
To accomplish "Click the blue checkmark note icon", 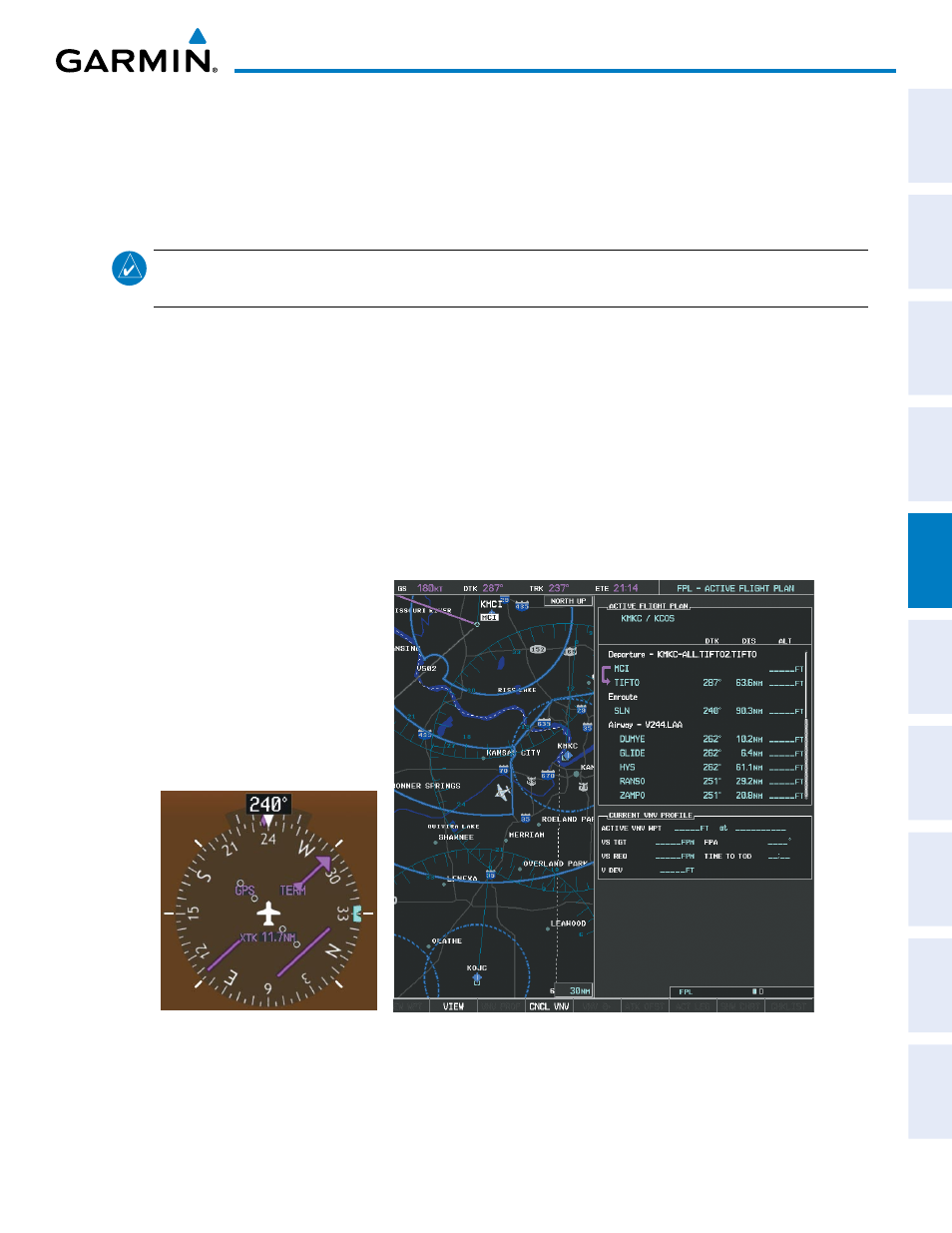I will pyautogui.click(x=130, y=269).
